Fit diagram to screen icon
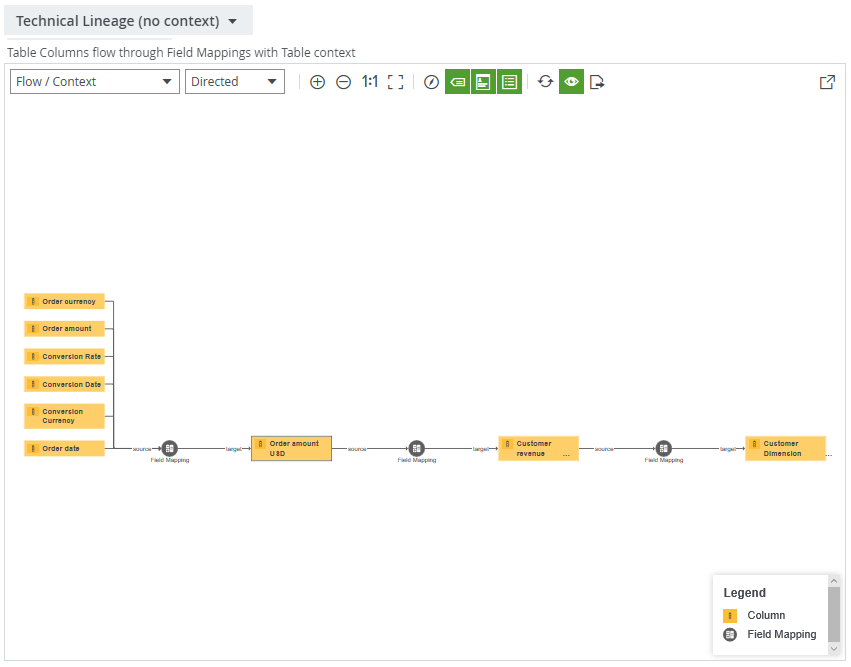Screen dimensions: 851x667 pyautogui.click(x=395, y=82)
